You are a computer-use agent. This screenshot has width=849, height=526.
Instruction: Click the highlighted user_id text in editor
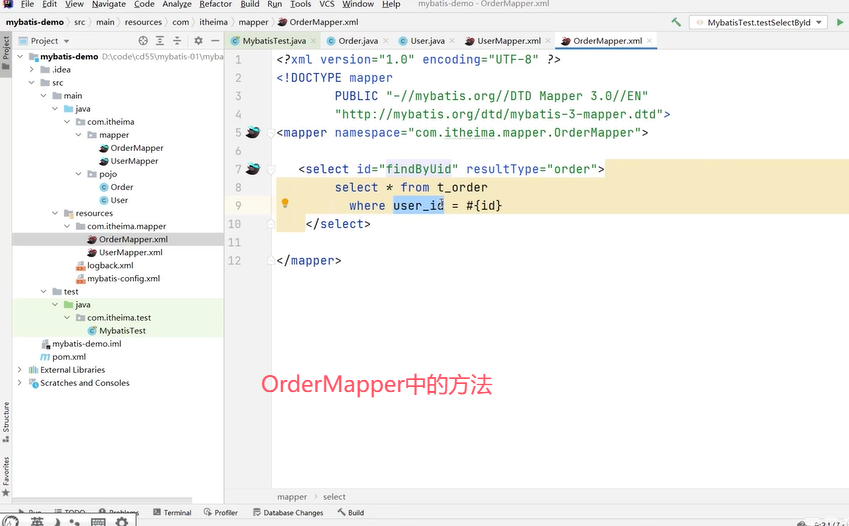[x=419, y=206]
